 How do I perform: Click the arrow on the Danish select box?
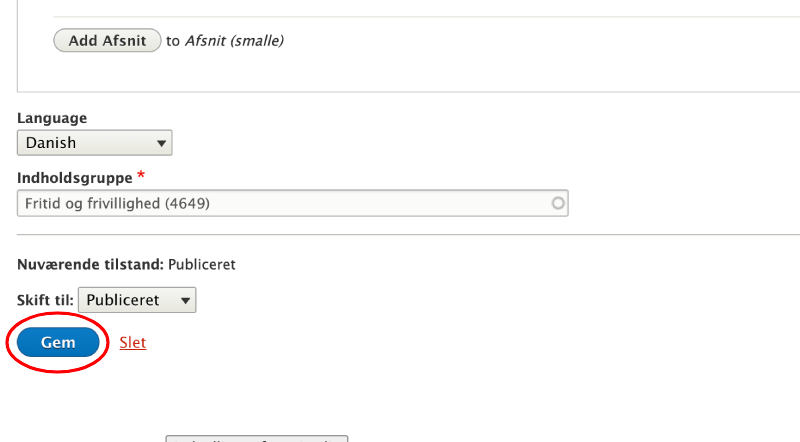[x=162, y=143]
